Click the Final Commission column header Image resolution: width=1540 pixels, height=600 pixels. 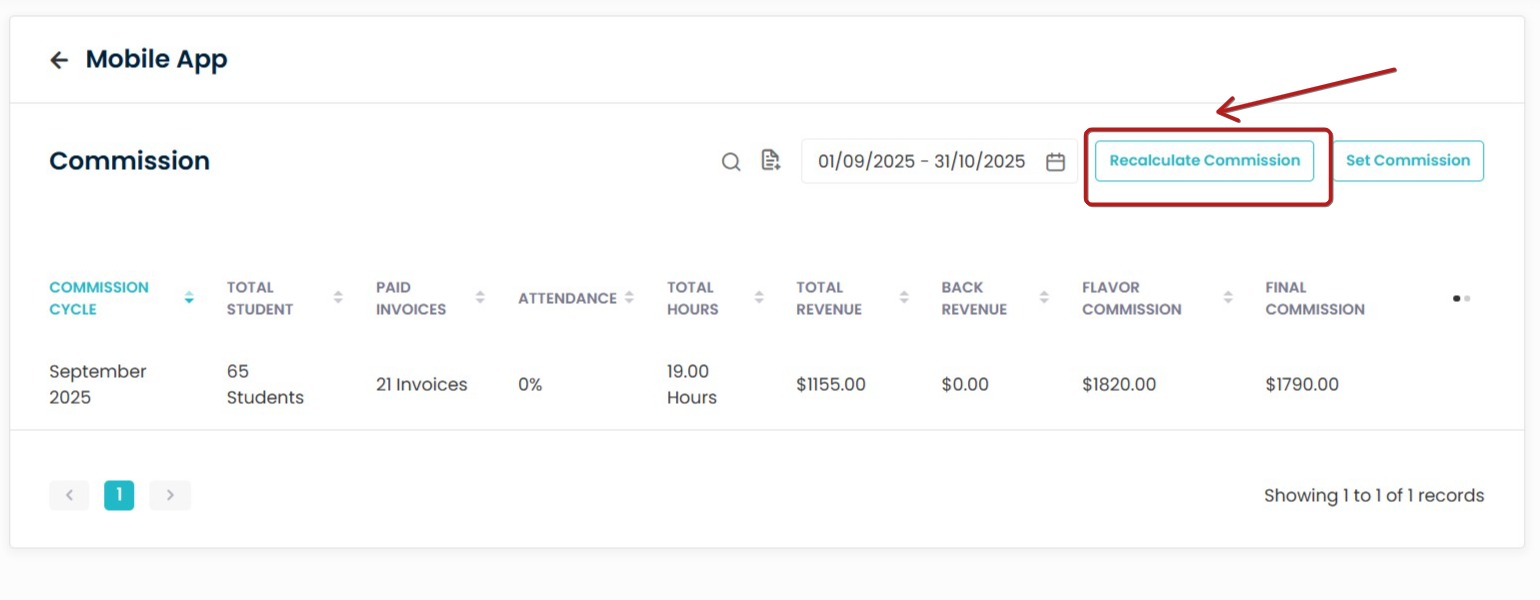tap(1314, 298)
